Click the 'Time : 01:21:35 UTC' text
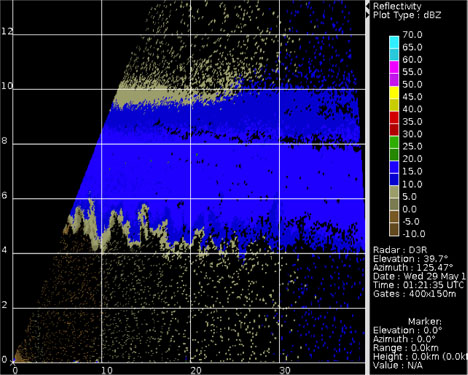The image size is (468, 375). click(x=418, y=285)
